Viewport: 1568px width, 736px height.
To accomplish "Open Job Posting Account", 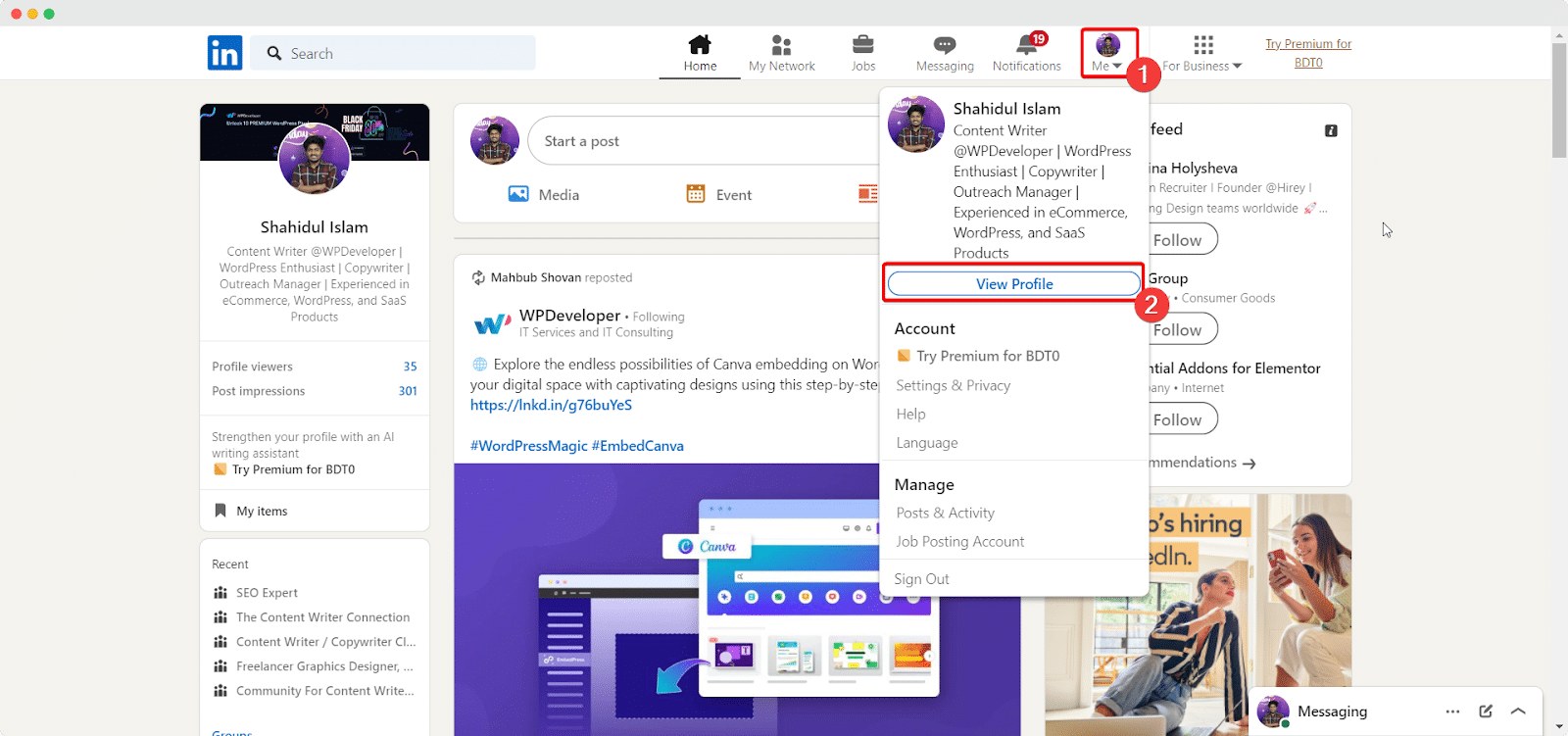I will 959,541.
